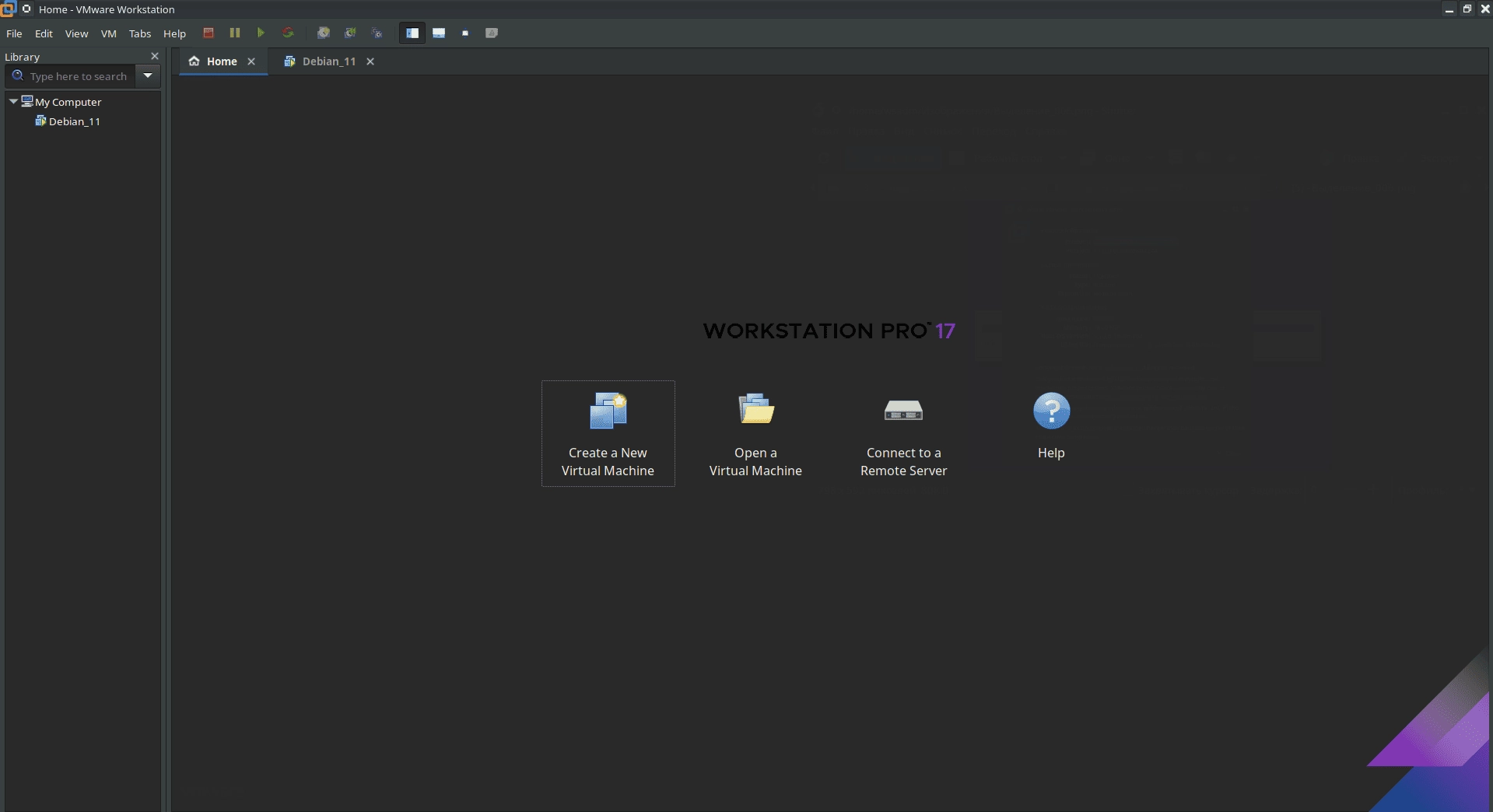Close the Home tab
The width and height of the screenshot is (1493, 812).
click(x=251, y=61)
